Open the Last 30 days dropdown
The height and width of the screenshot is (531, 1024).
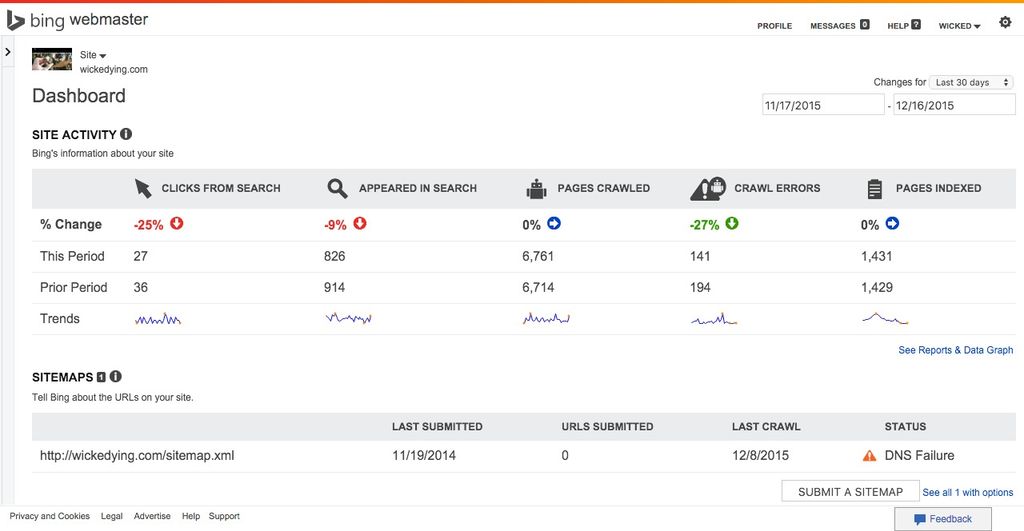tap(971, 82)
